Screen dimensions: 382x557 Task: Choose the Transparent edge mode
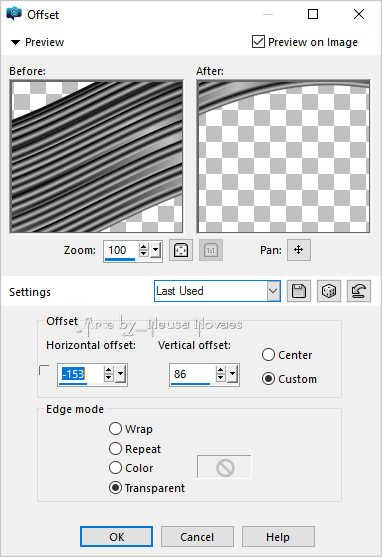click(115, 487)
